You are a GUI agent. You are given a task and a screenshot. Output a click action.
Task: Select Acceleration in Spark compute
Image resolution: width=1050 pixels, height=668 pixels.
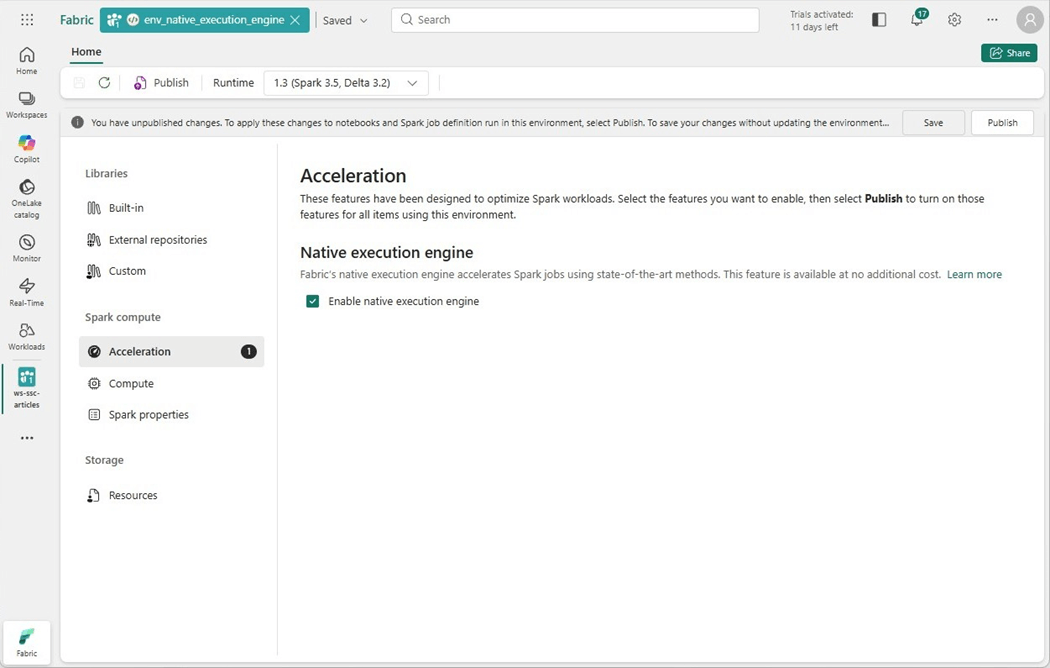tap(171, 351)
